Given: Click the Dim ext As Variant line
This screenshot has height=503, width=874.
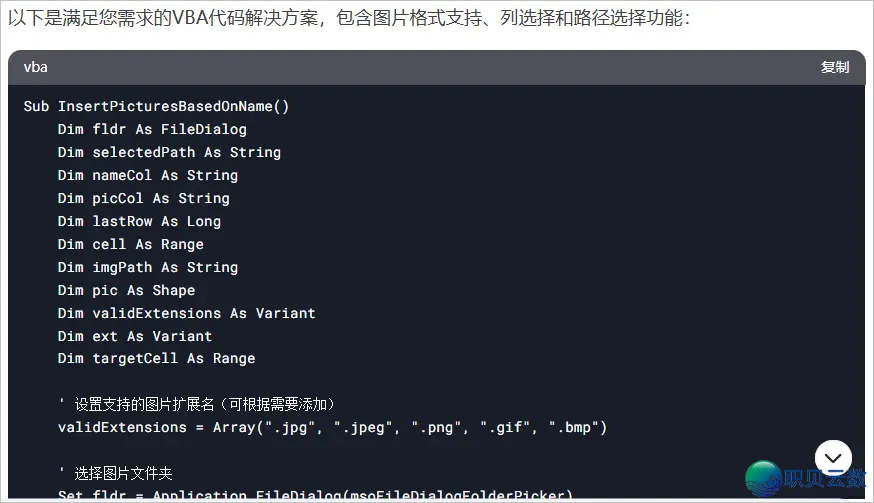Looking at the screenshot, I should pyautogui.click(x=135, y=336).
